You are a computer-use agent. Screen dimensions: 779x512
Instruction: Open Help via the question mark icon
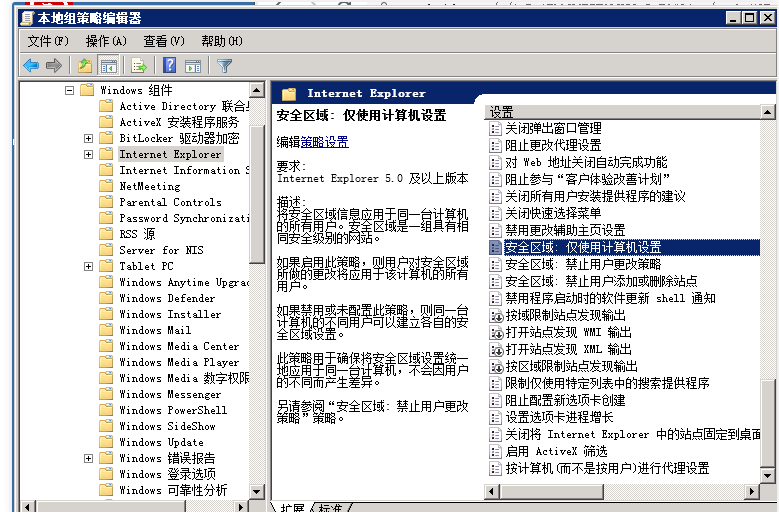click(x=169, y=66)
